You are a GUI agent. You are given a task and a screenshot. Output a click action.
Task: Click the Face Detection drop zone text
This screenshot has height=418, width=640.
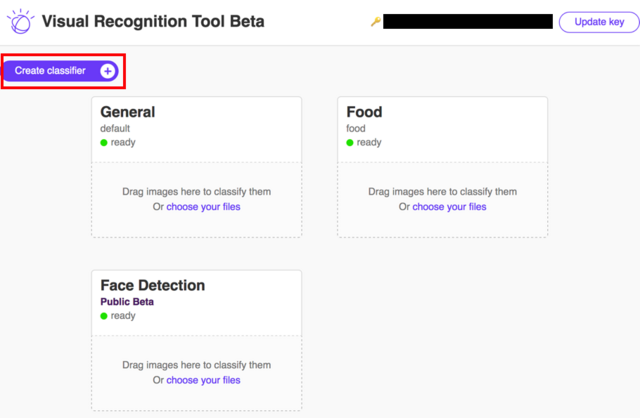click(196, 365)
